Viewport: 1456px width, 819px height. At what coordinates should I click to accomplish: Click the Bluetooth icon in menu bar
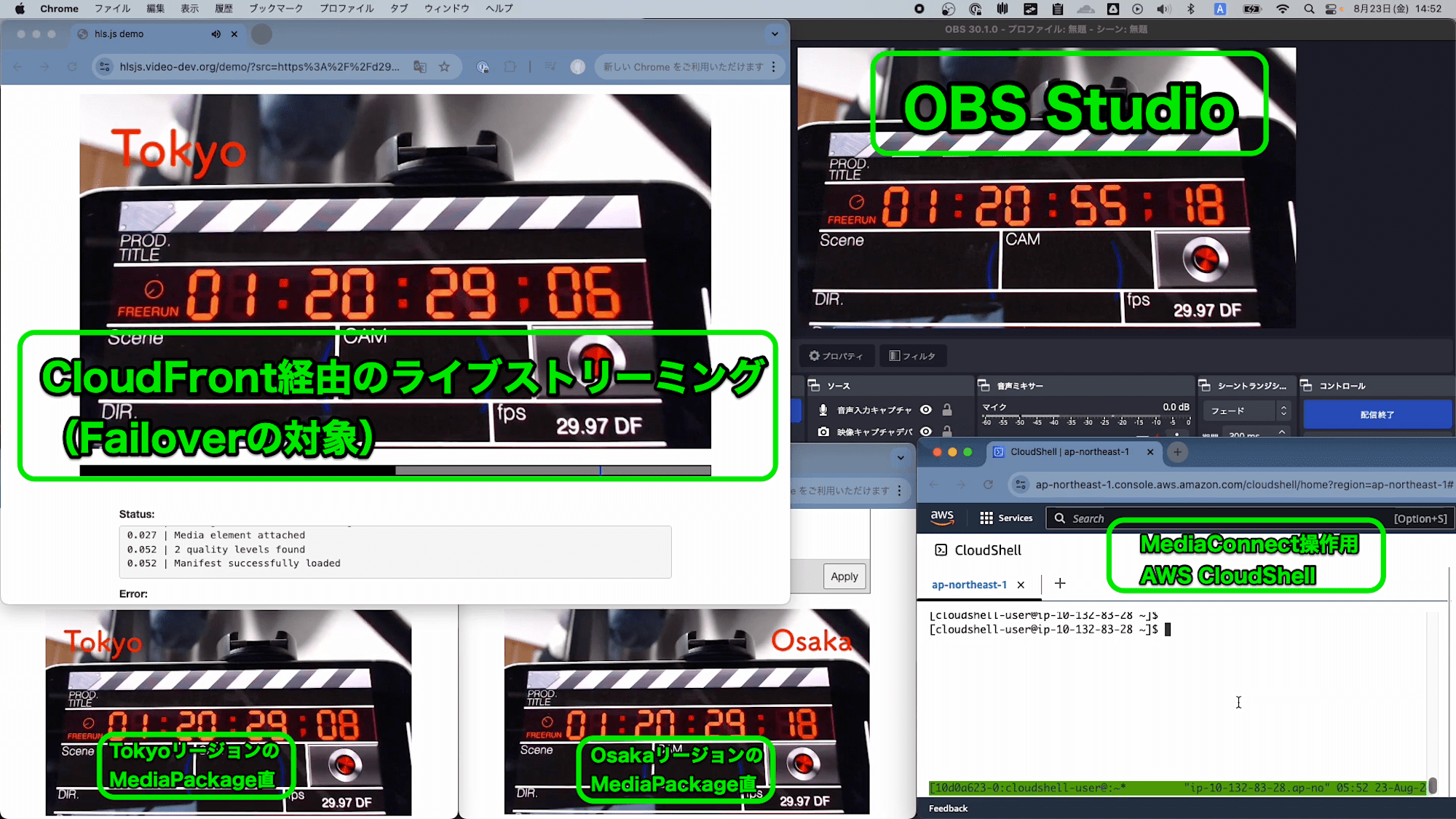(x=1191, y=9)
